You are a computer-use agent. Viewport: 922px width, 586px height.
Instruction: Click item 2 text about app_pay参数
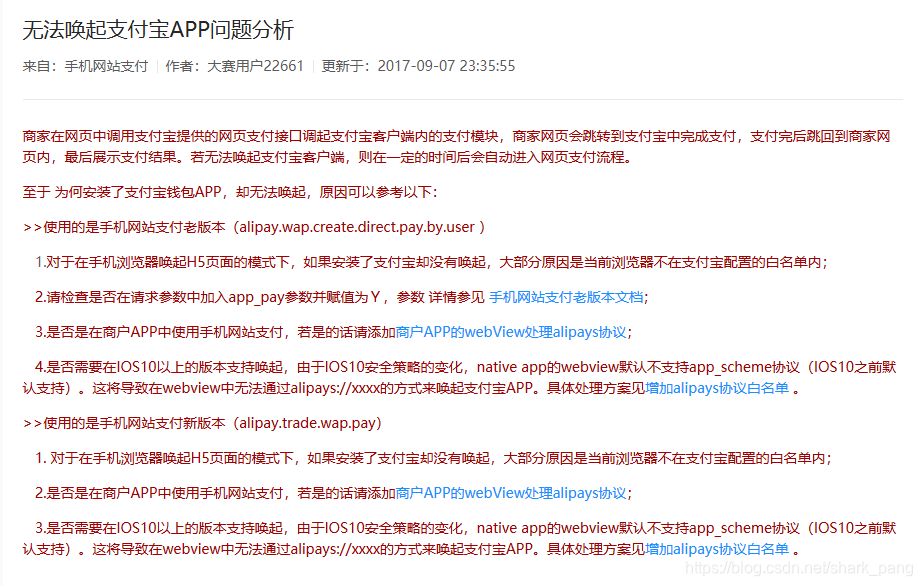click(341, 297)
